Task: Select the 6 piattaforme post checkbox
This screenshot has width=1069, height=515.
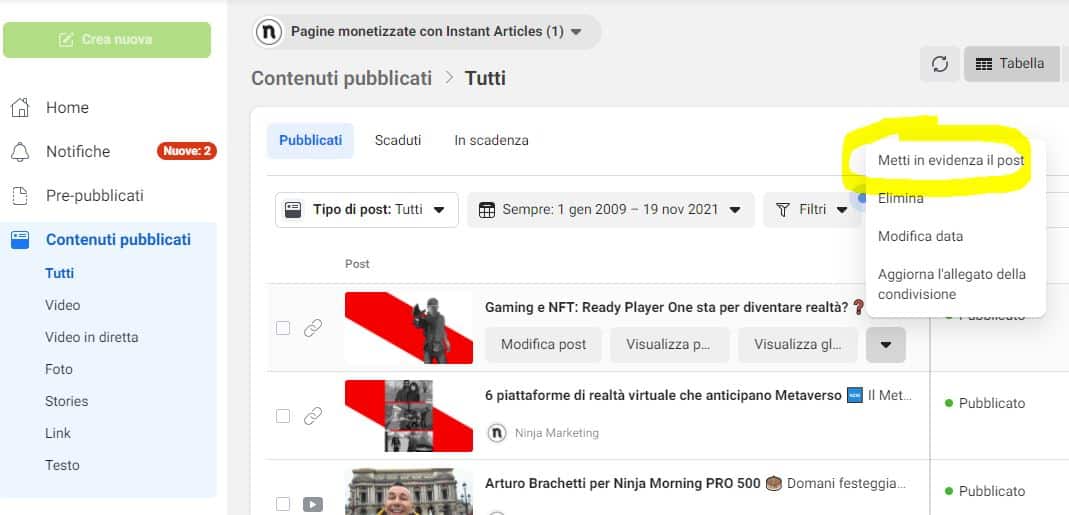Action: pyautogui.click(x=283, y=416)
